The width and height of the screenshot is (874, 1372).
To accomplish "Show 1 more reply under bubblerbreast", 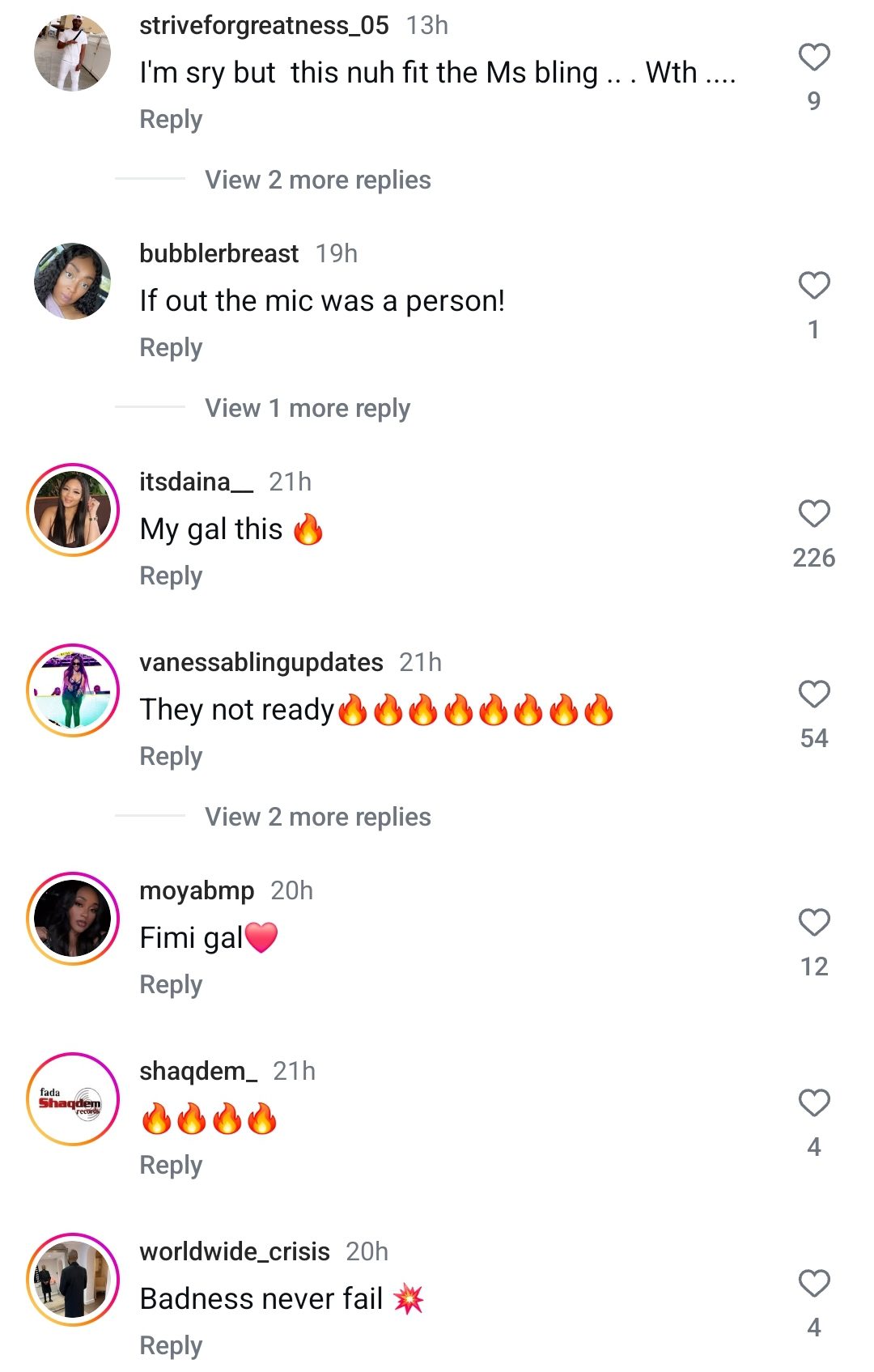I will [x=307, y=408].
